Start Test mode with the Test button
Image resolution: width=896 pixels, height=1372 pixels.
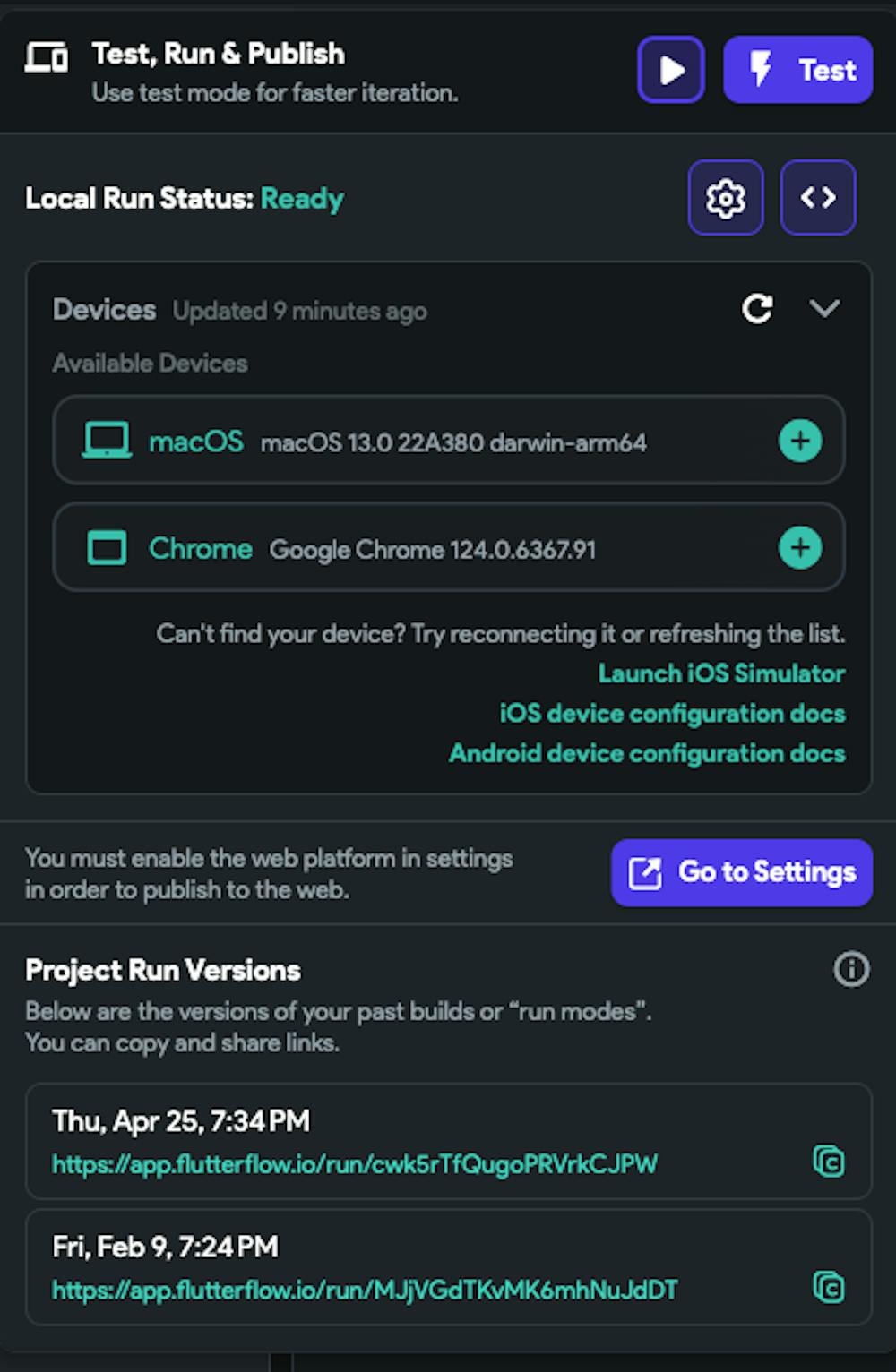(x=797, y=70)
